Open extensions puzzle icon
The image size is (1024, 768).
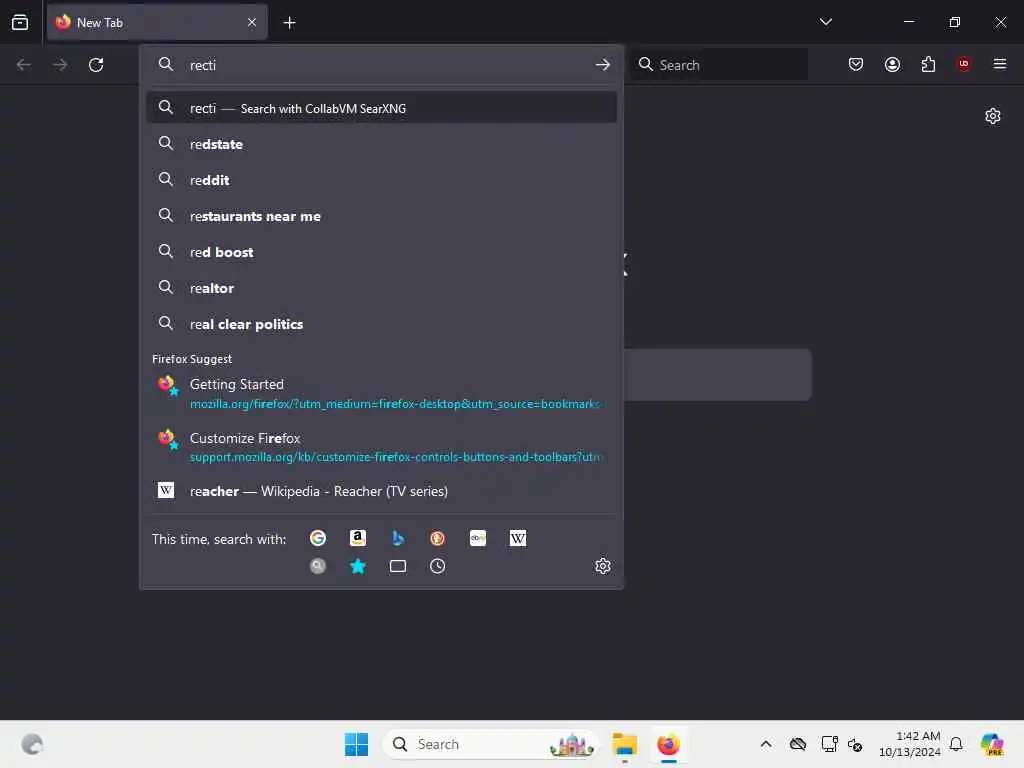(928, 64)
